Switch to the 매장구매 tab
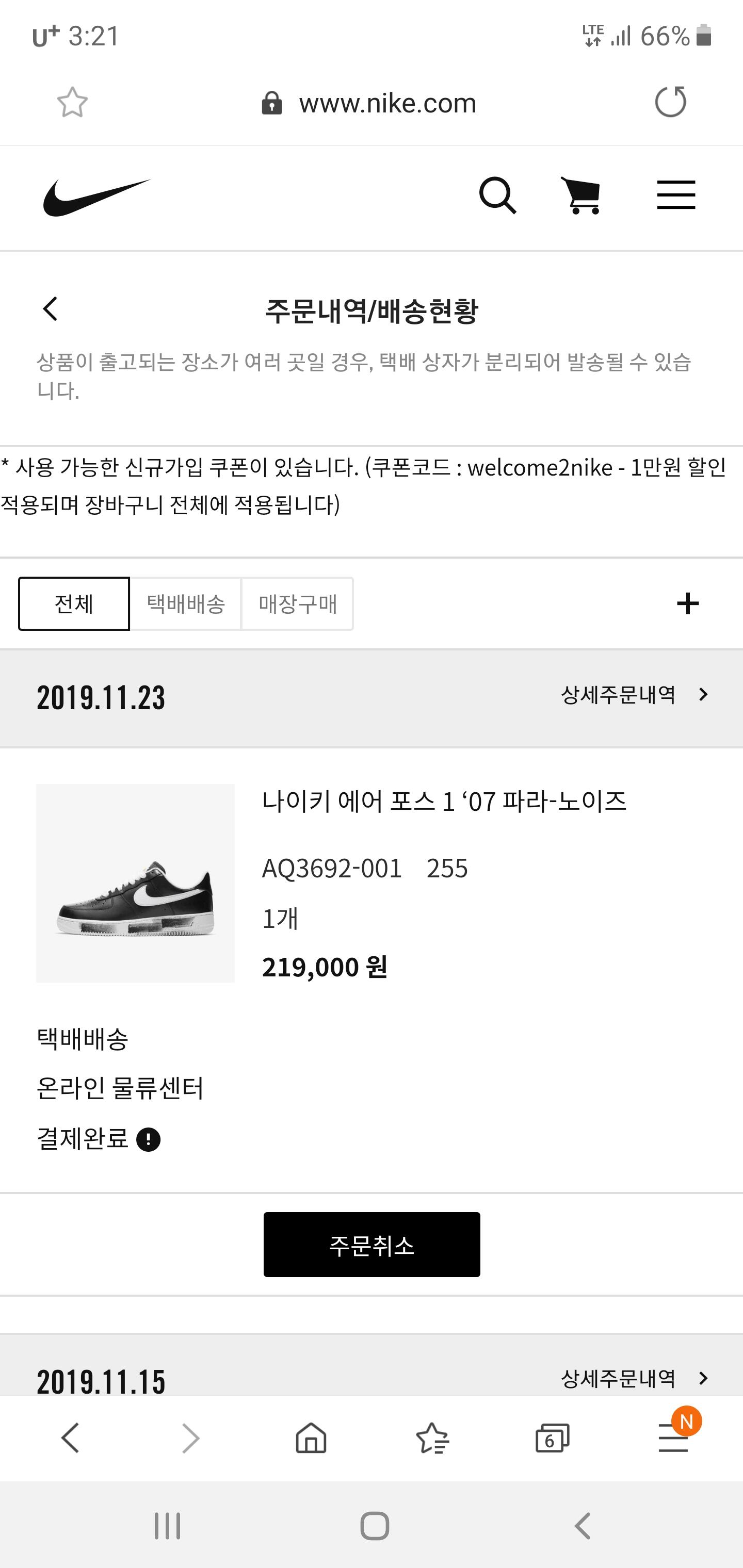Image resolution: width=743 pixels, height=1568 pixels. click(297, 604)
